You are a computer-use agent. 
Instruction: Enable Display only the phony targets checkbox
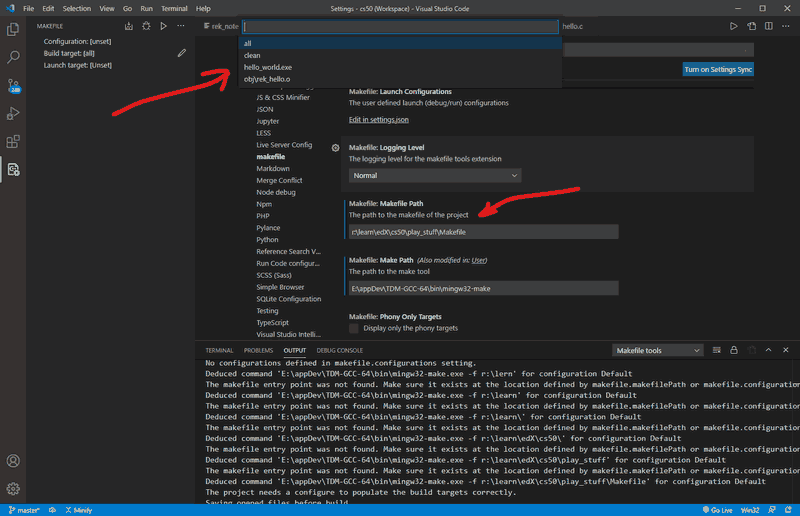coord(354,328)
